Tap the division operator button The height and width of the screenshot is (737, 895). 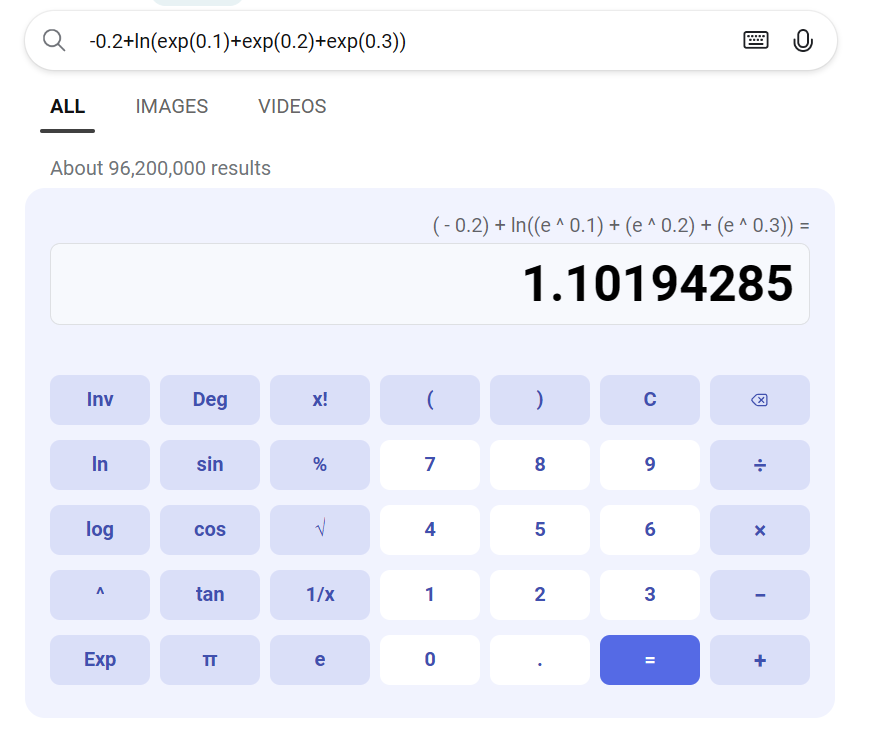[760, 465]
